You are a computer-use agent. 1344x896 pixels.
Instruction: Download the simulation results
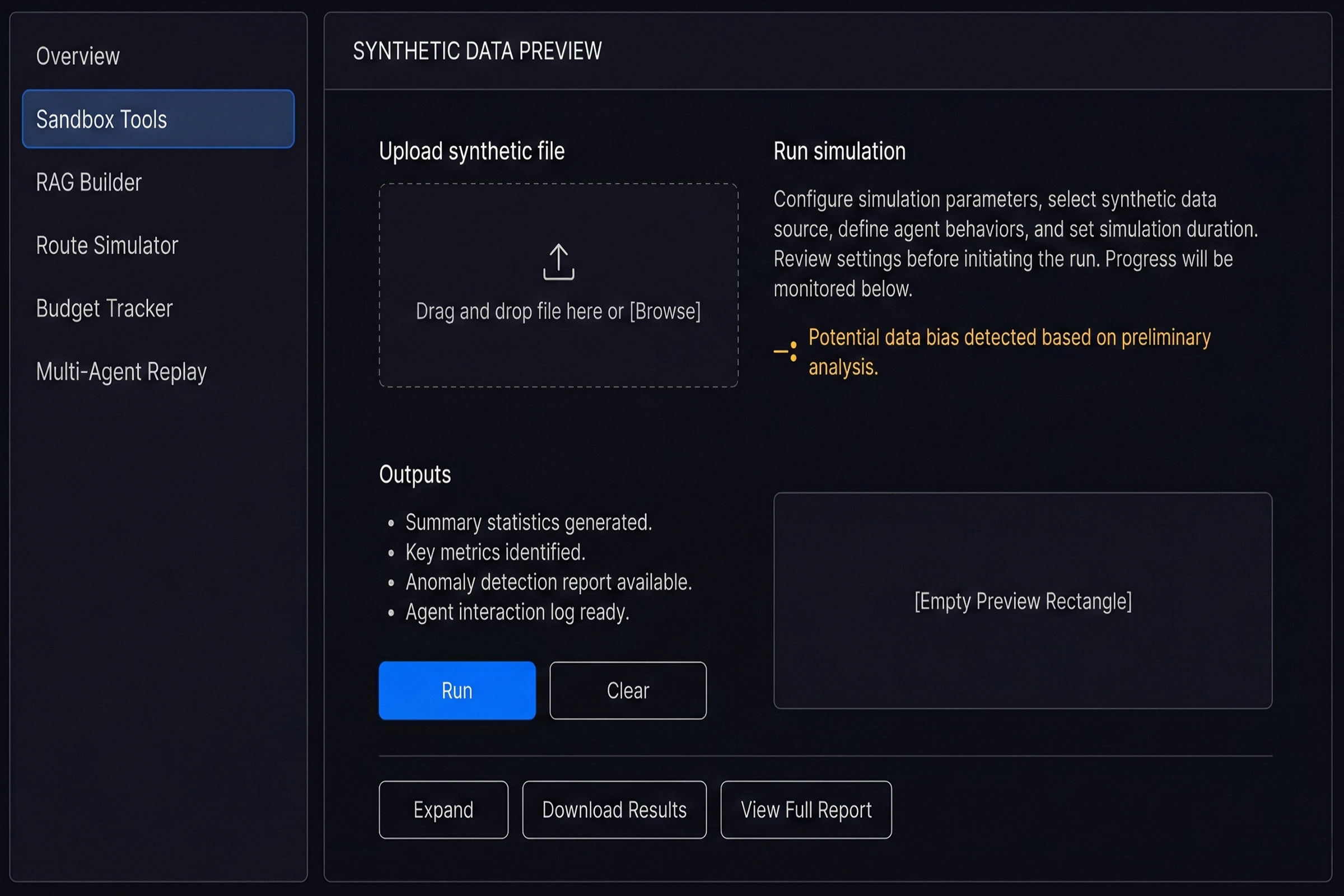point(614,809)
